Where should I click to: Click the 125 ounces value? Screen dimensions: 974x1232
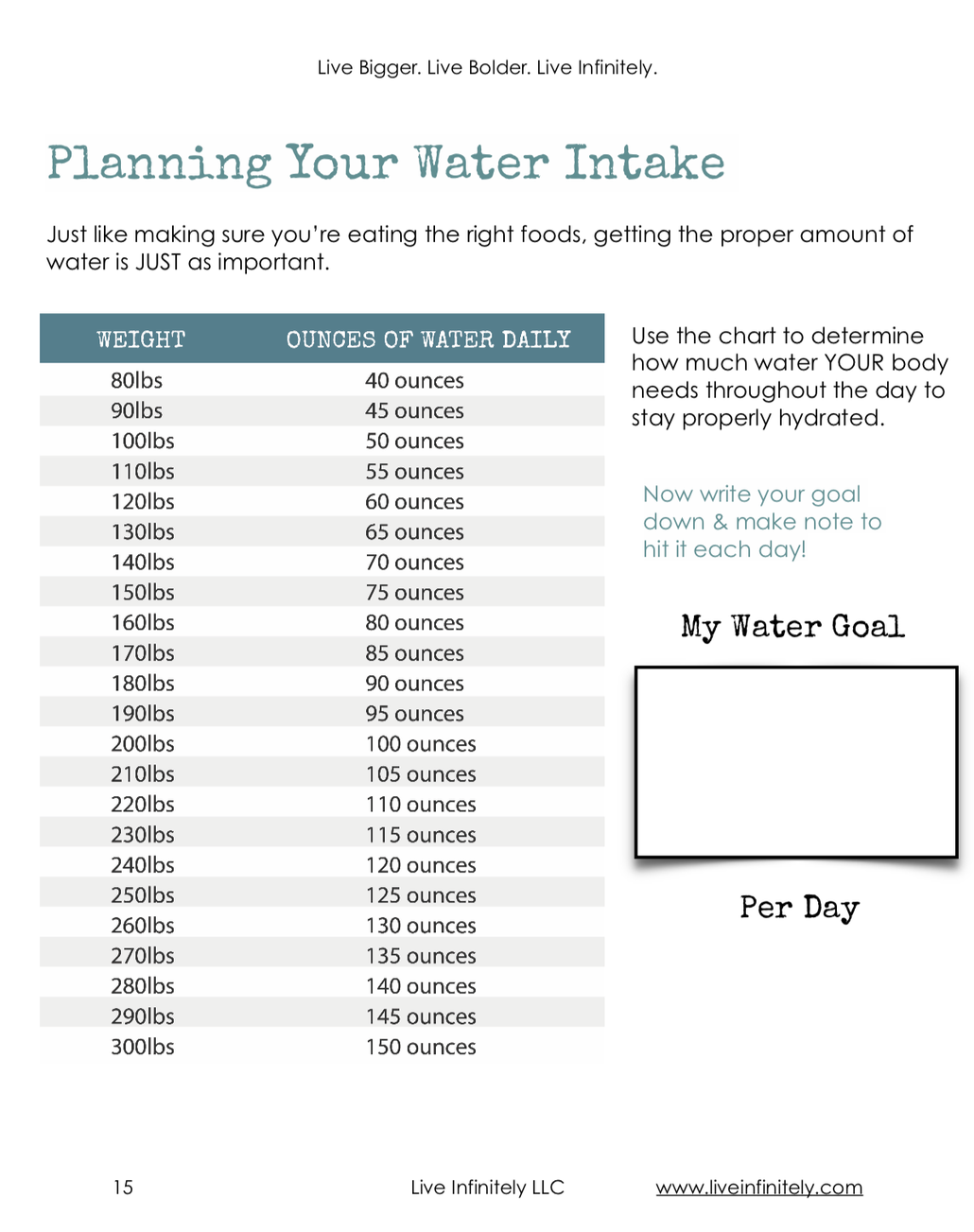[421, 894]
